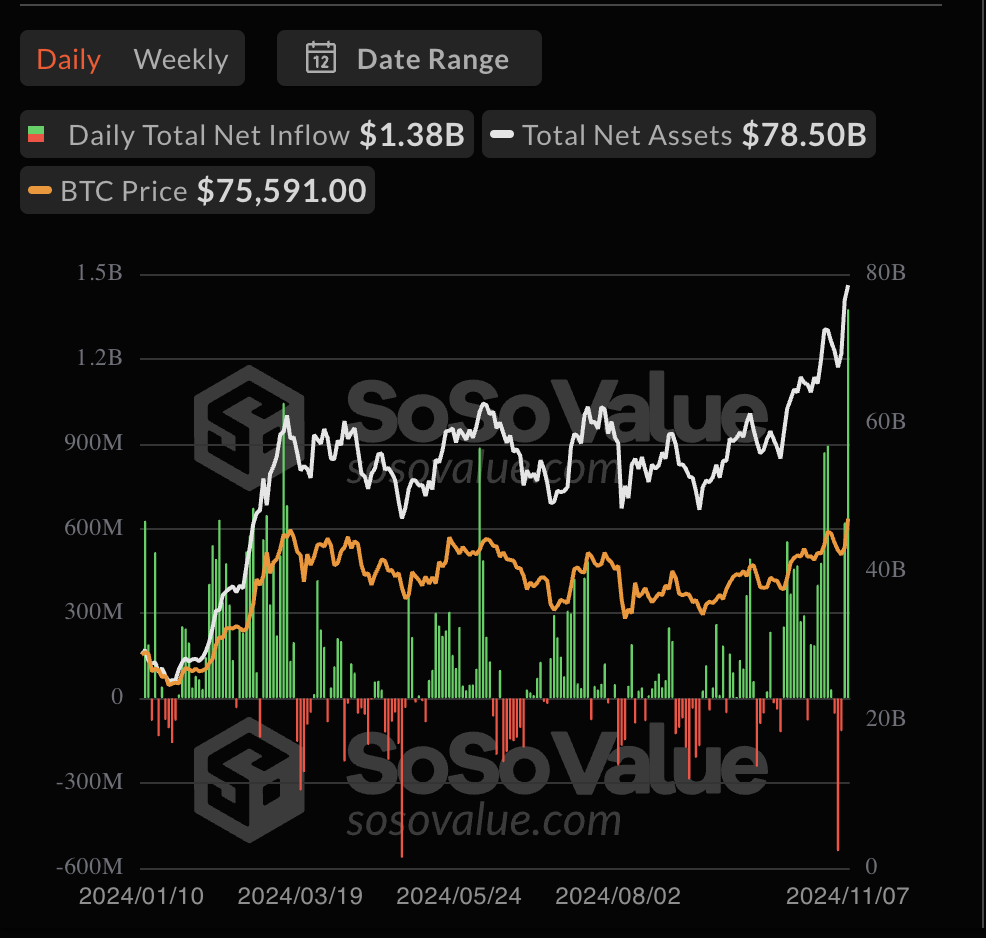This screenshot has width=986, height=938.
Task: Open the Date Range picker
Action: [x=409, y=58]
